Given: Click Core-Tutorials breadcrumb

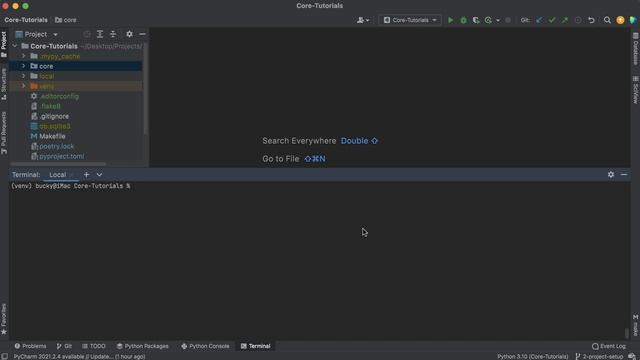Looking at the screenshot, I should (26, 20).
